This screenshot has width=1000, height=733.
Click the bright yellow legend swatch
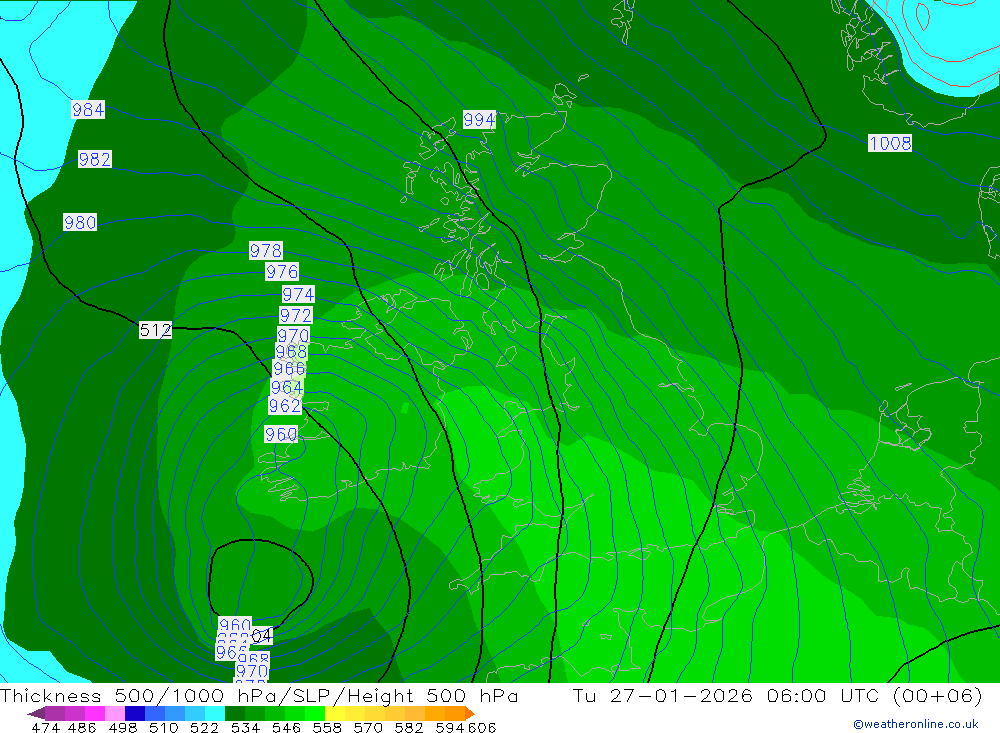click(x=335, y=713)
